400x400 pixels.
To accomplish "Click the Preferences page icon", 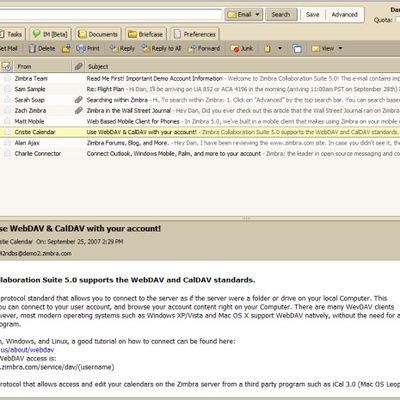I will pos(177,34).
